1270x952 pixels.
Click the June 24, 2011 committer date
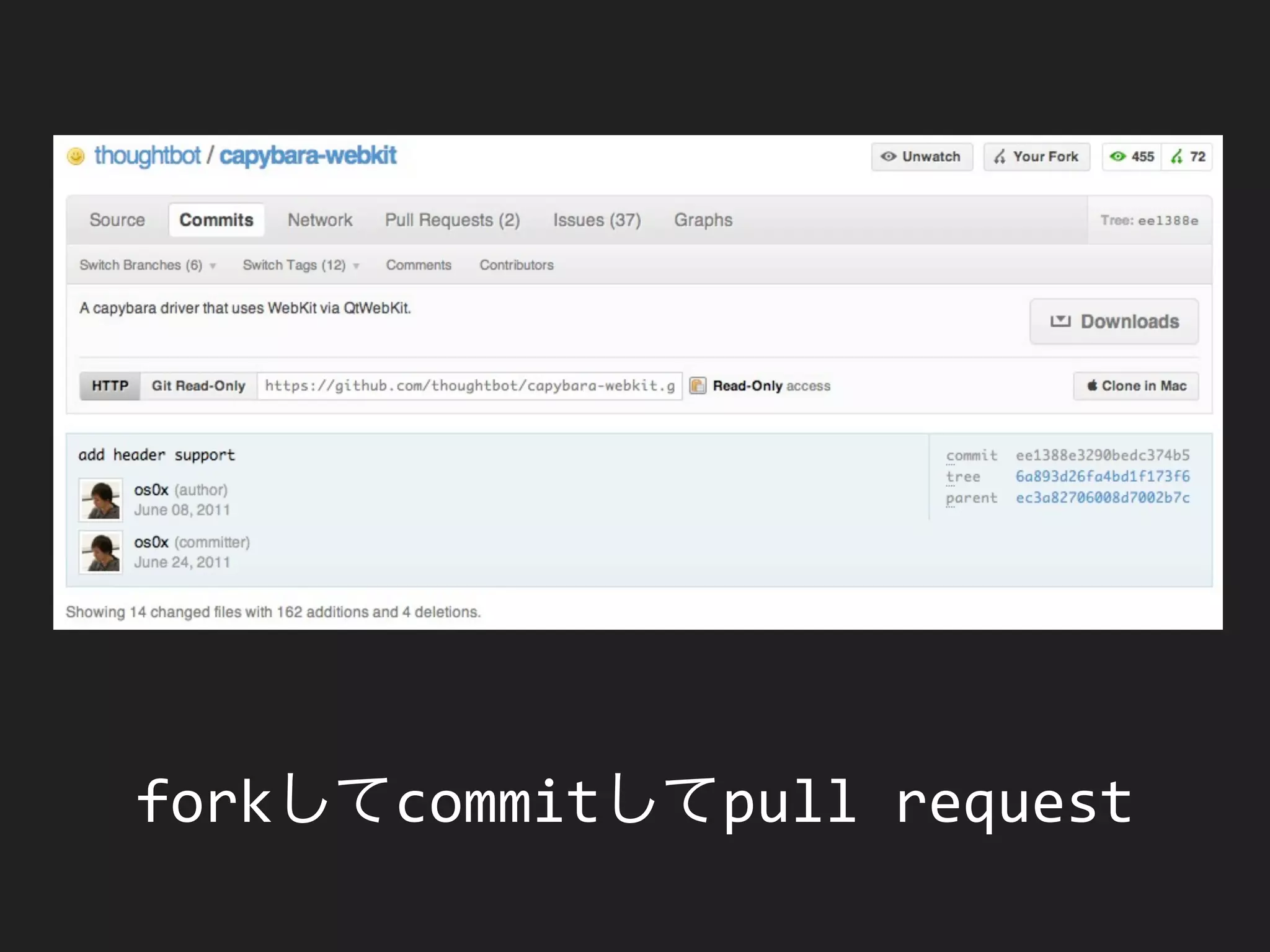point(182,562)
